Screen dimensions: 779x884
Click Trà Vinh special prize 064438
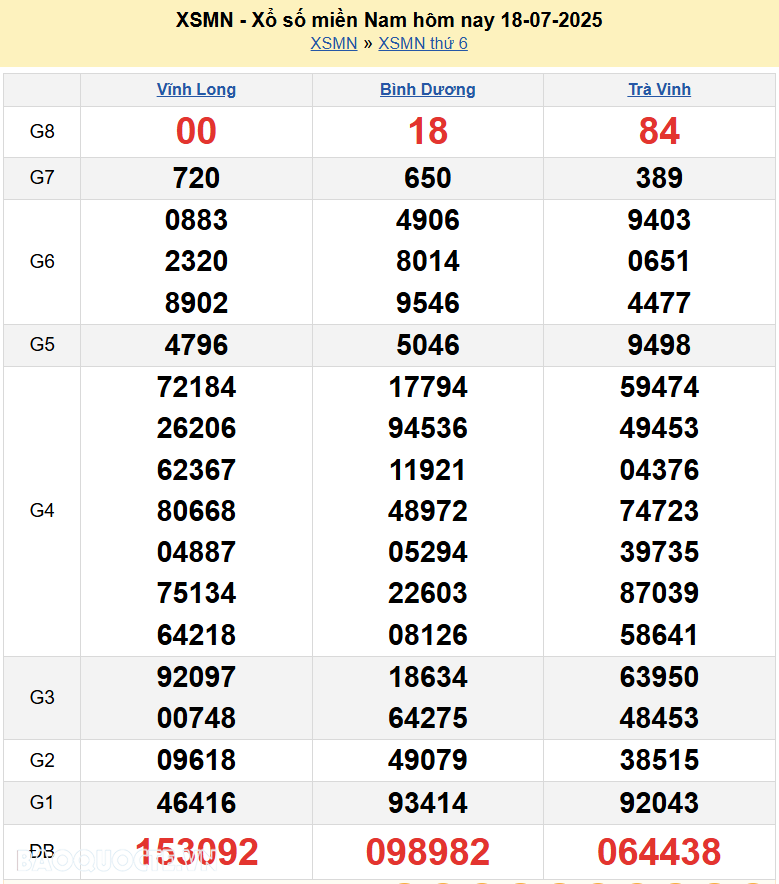pos(659,852)
